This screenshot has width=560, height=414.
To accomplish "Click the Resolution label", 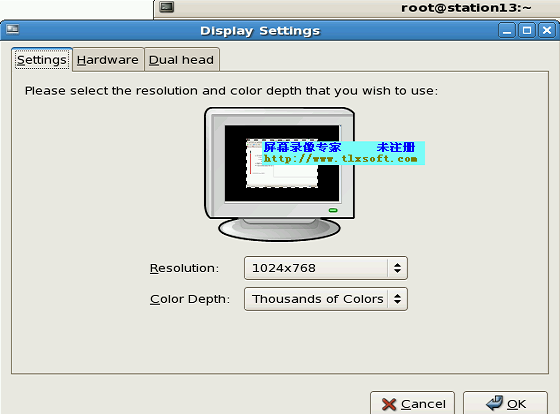I will click(184, 268).
